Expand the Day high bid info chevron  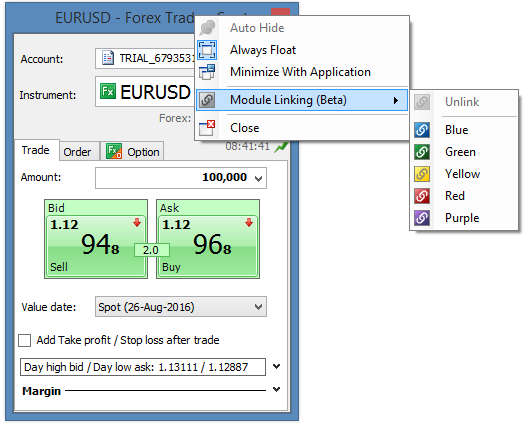tap(276, 367)
